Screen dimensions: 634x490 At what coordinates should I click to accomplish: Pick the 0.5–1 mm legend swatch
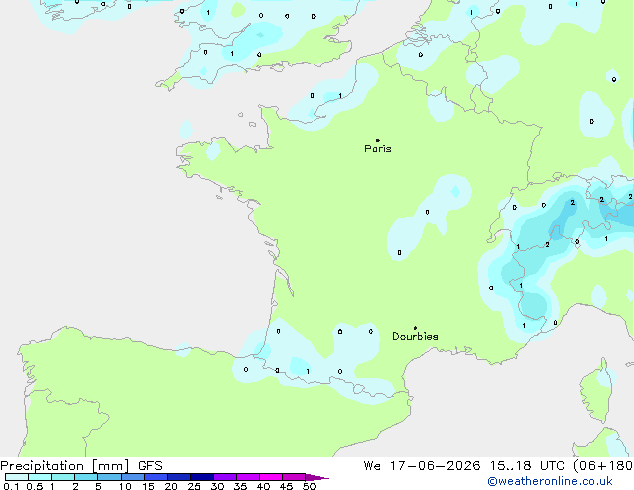pyautogui.click(x=40, y=477)
